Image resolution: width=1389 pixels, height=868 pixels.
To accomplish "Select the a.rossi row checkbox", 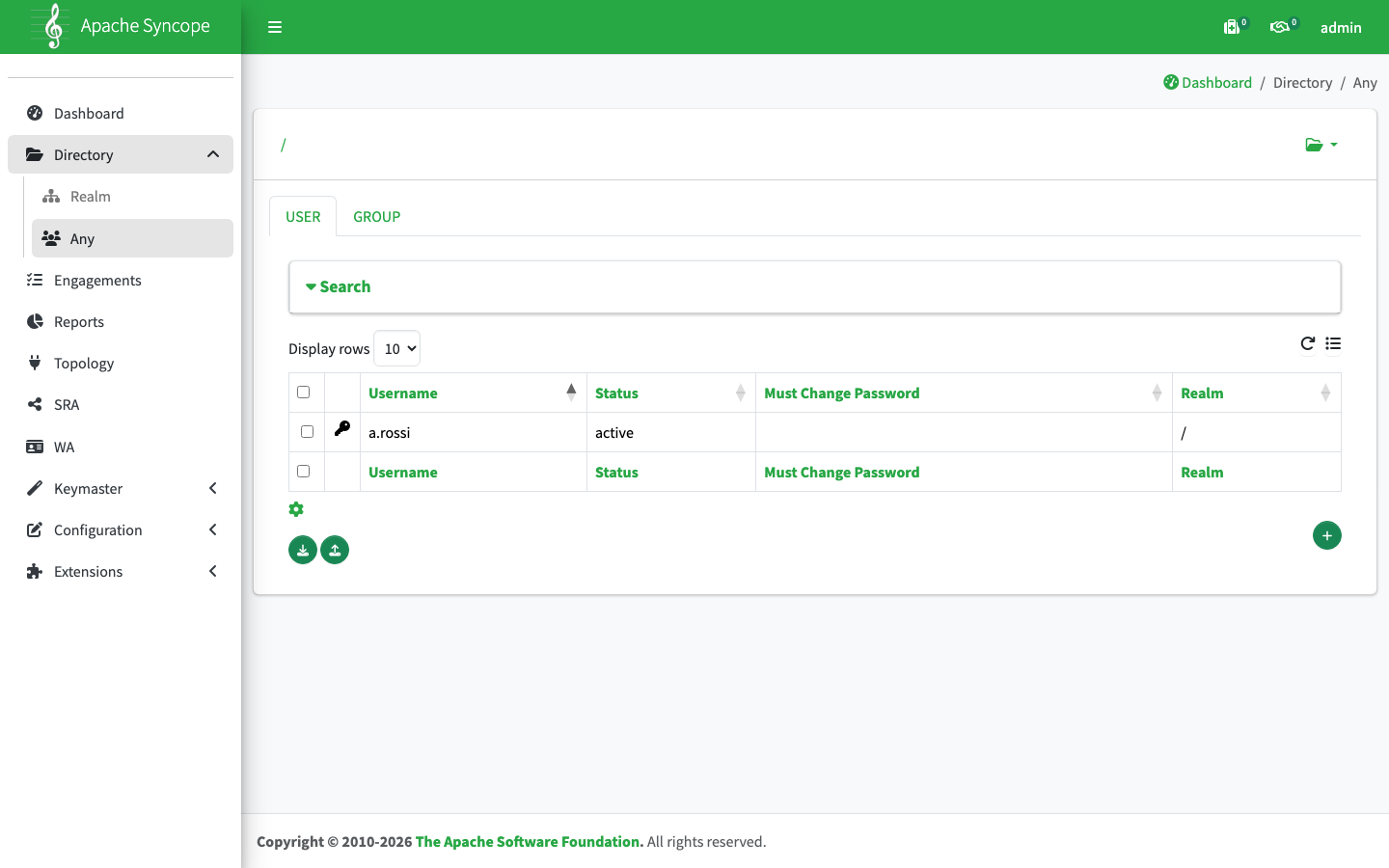I will (x=308, y=431).
